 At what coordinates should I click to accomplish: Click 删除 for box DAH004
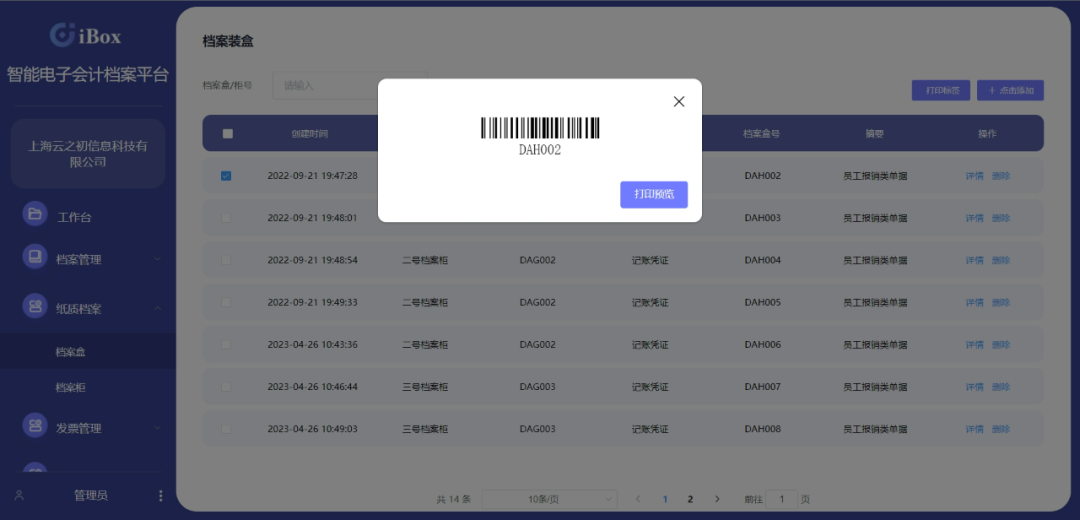pos(1001,260)
